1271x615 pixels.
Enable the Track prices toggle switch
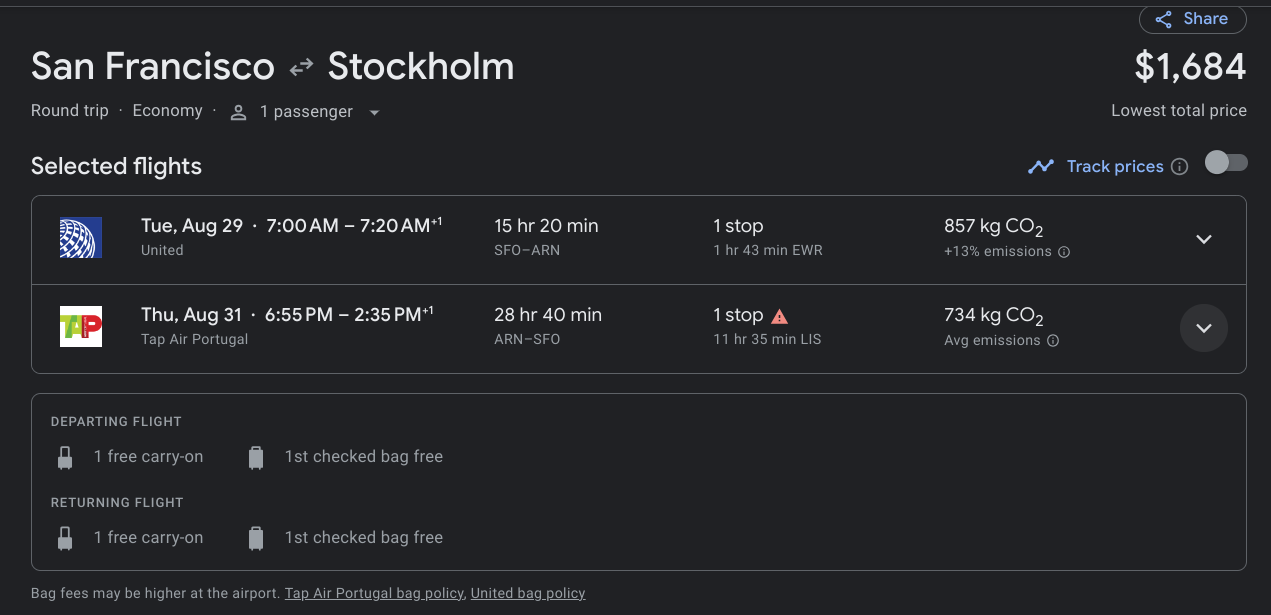[1226, 163]
